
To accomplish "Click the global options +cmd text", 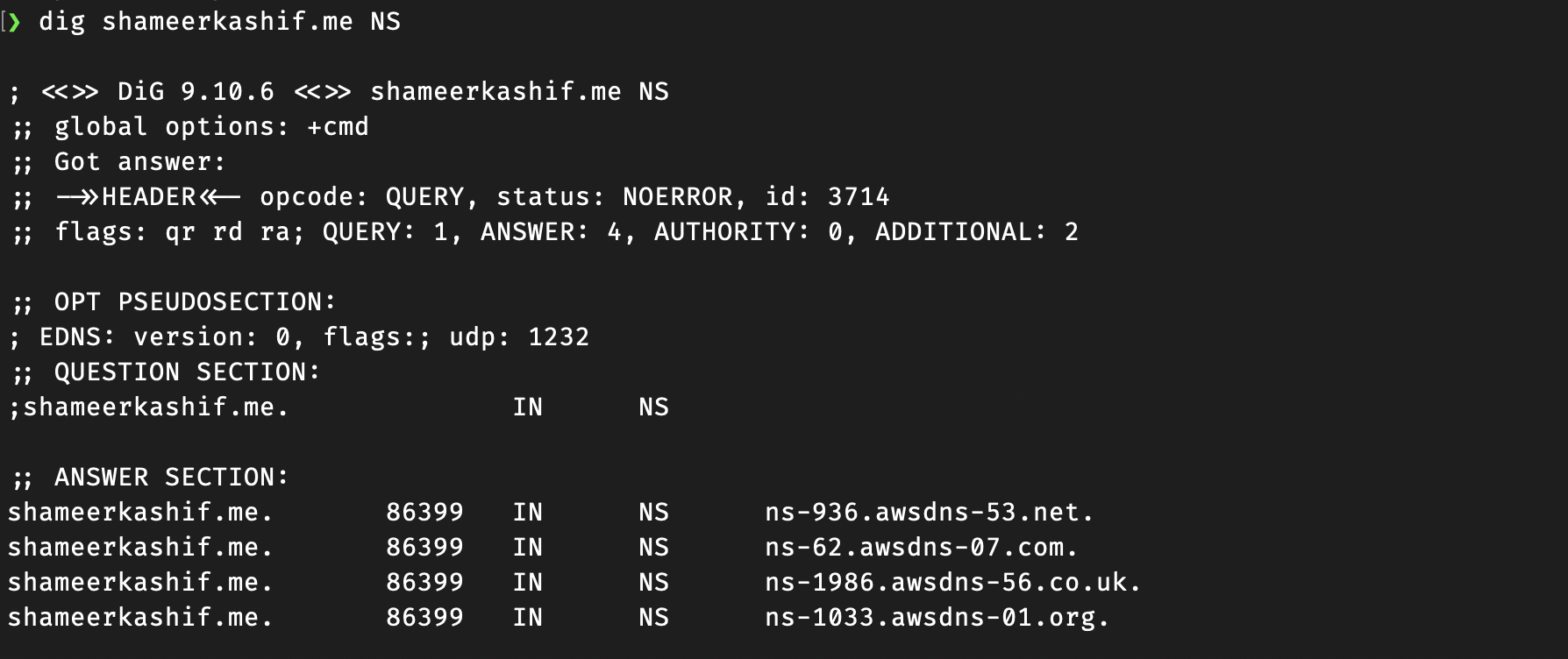I will (x=211, y=127).
